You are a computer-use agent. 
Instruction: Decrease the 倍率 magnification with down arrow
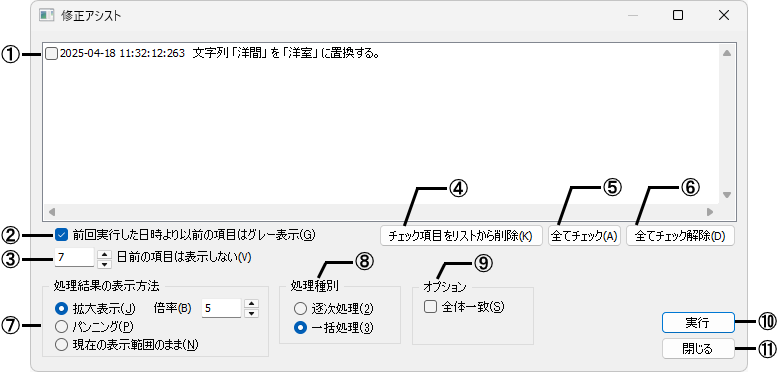click(x=252, y=313)
